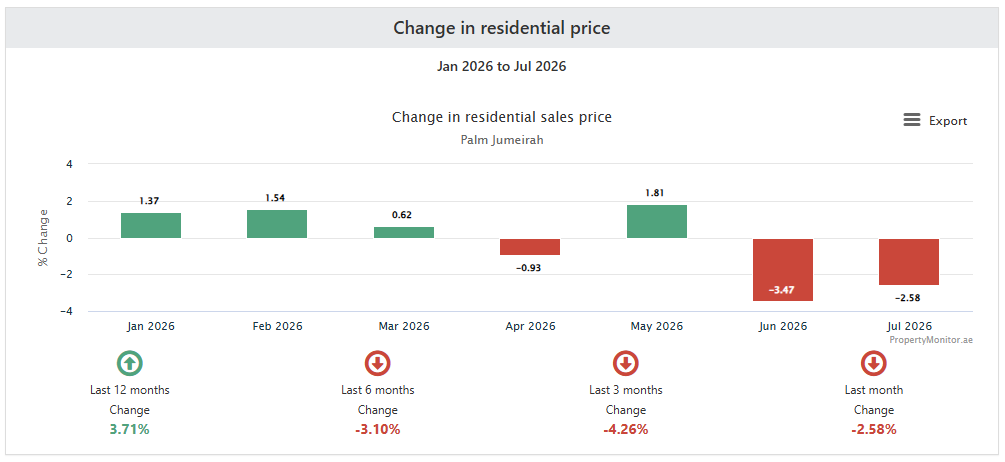
Task: Select the Apr 2026 red bar
Action: point(530,247)
